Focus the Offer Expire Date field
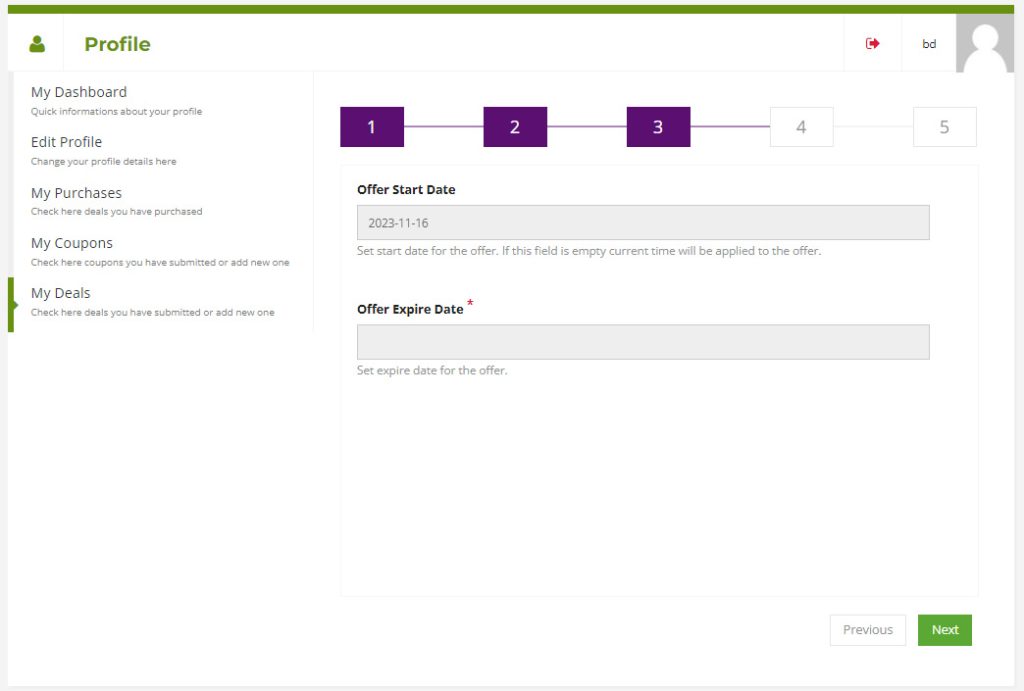1024x691 pixels. click(x=643, y=342)
